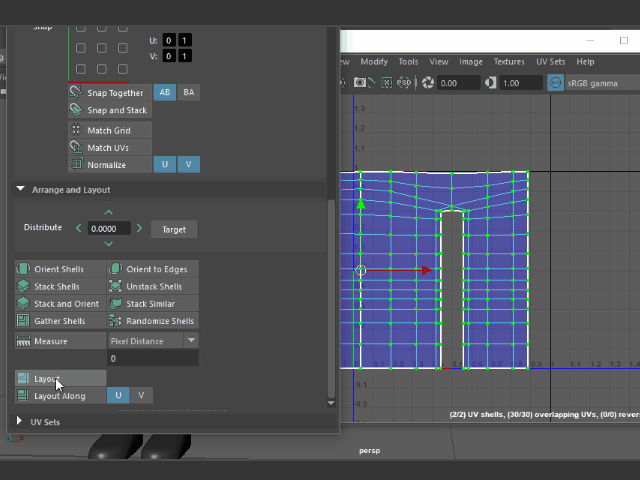Toggle the V option beside Layout Along
This screenshot has height=480, width=640.
[141, 395]
